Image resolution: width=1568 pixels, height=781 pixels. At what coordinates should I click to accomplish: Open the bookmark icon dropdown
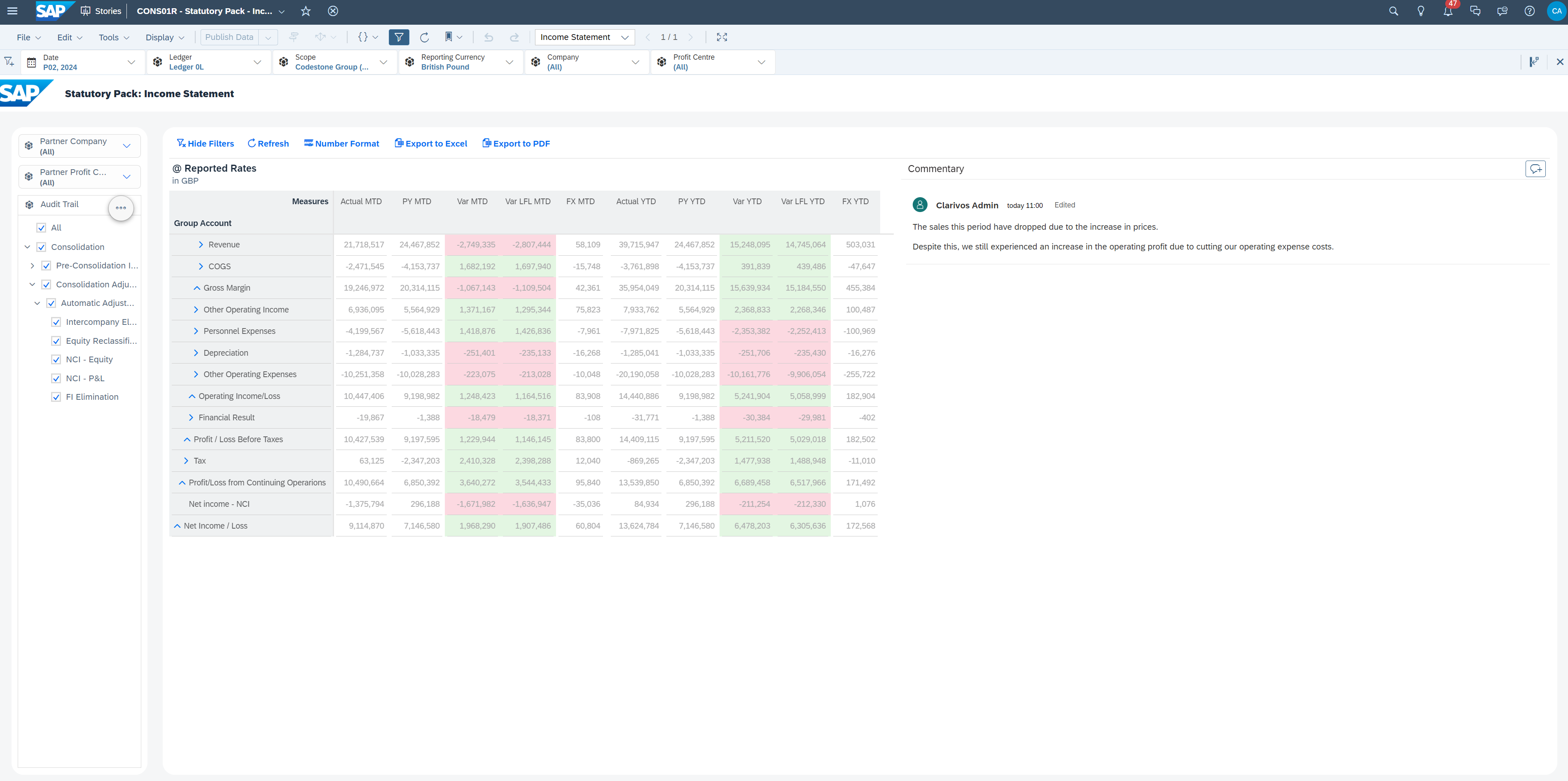point(453,37)
